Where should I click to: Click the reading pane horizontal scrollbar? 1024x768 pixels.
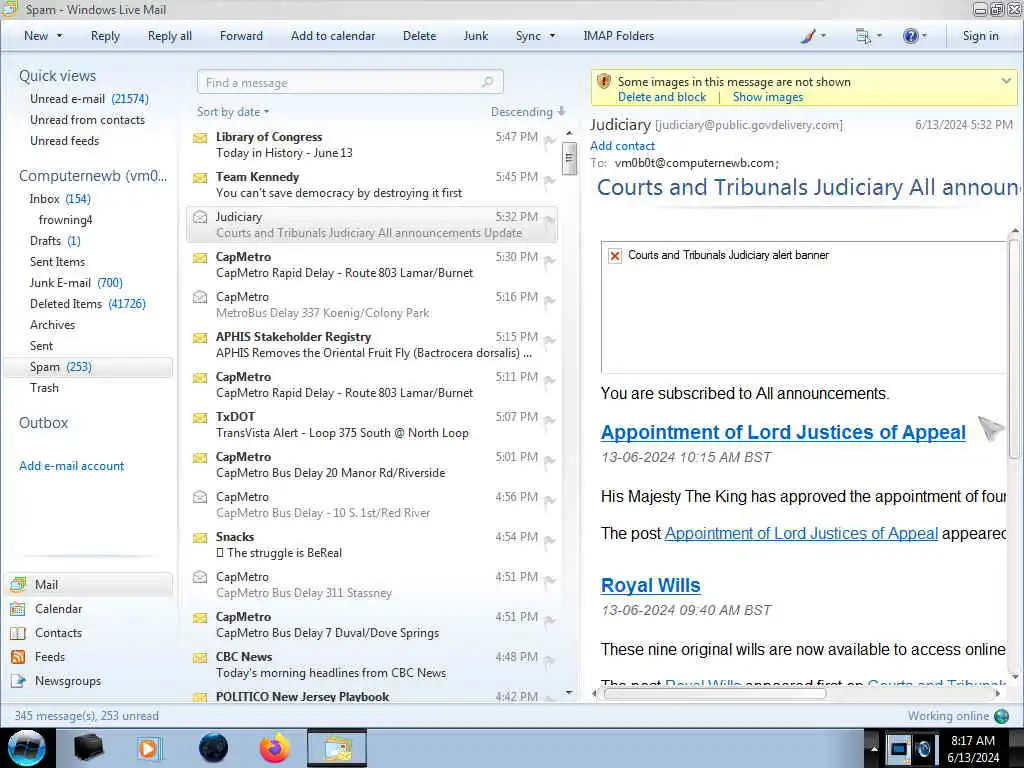coord(715,694)
